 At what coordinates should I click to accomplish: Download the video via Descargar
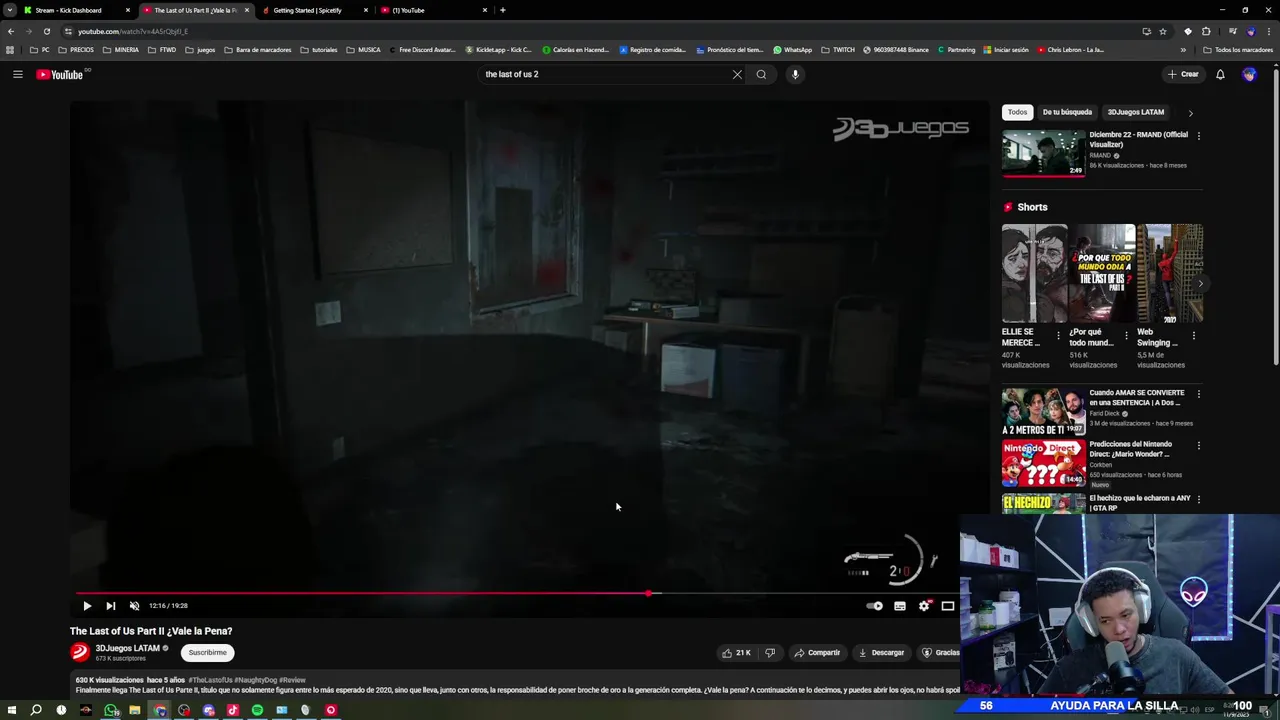(x=881, y=653)
